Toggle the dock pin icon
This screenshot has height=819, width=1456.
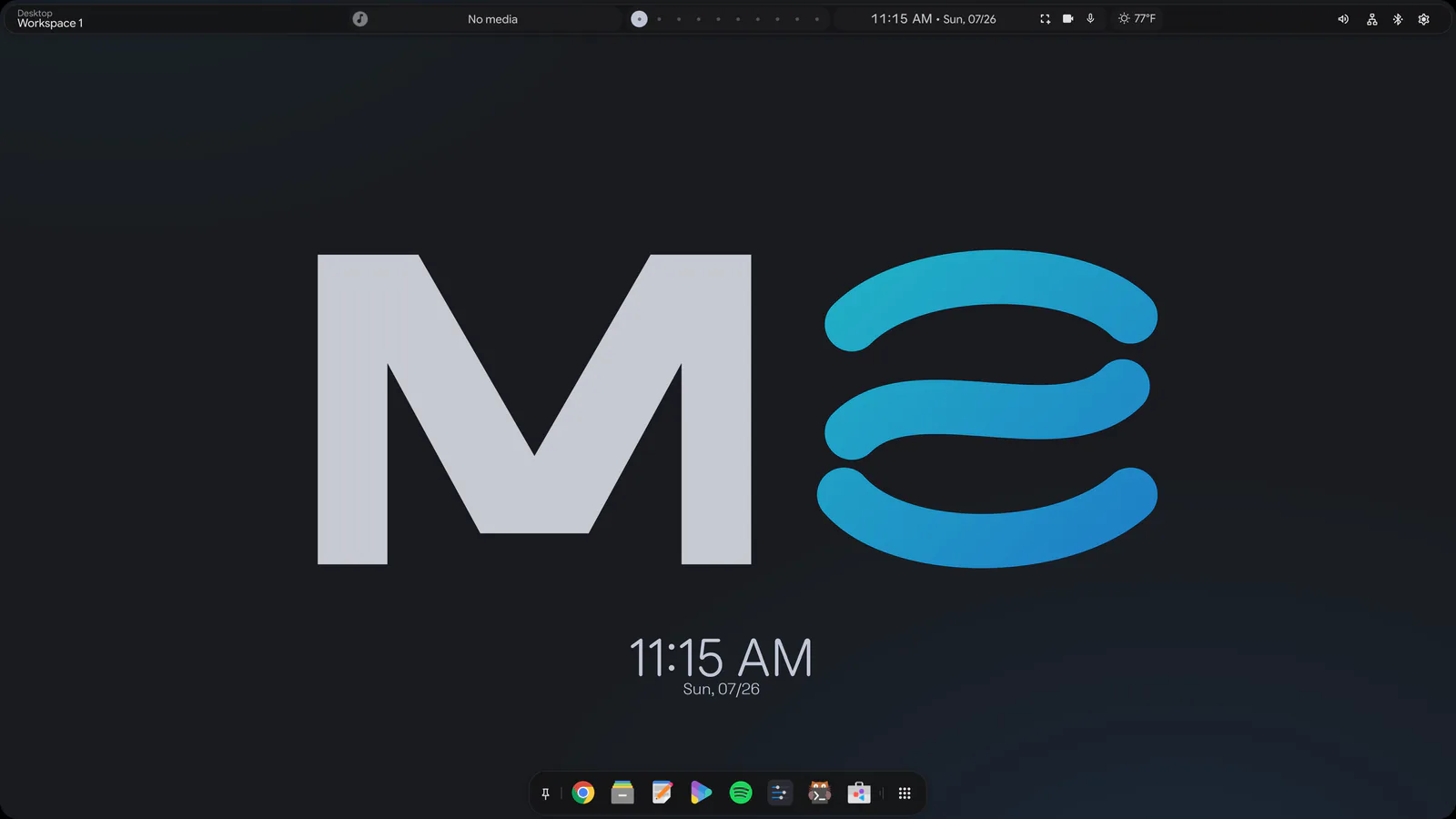(x=546, y=794)
